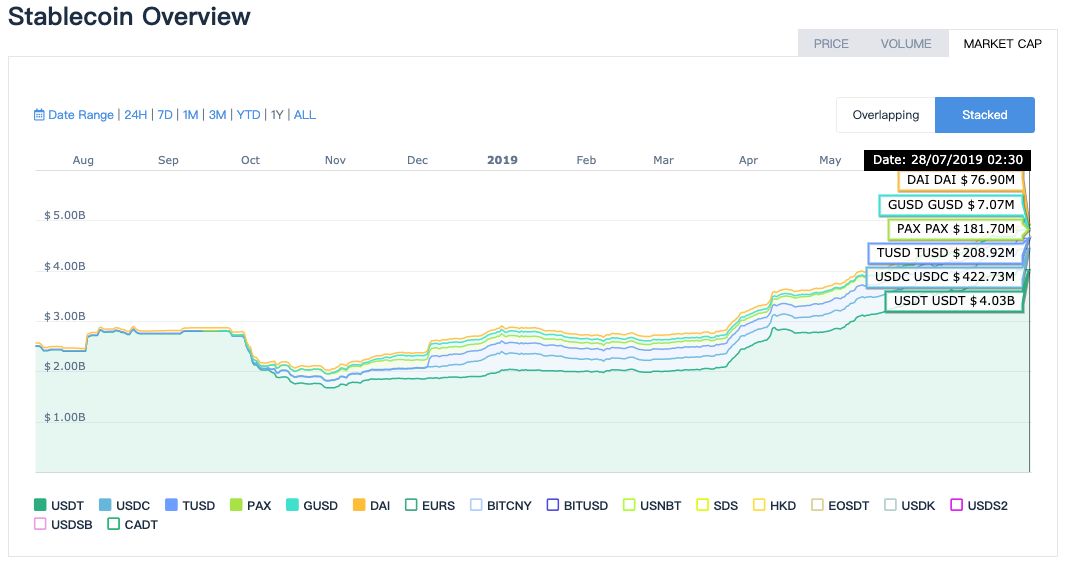This screenshot has width=1066, height=567.
Task: Click the GUSD $7.07M tooltip label
Action: (951, 205)
